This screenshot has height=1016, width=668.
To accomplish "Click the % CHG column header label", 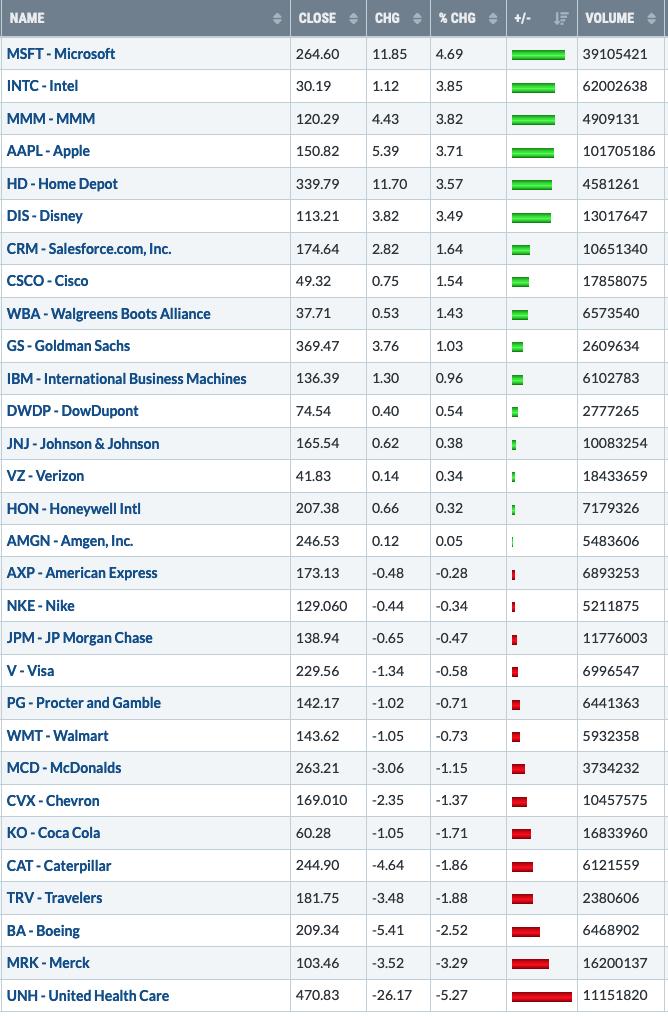I will click(457, 18).
